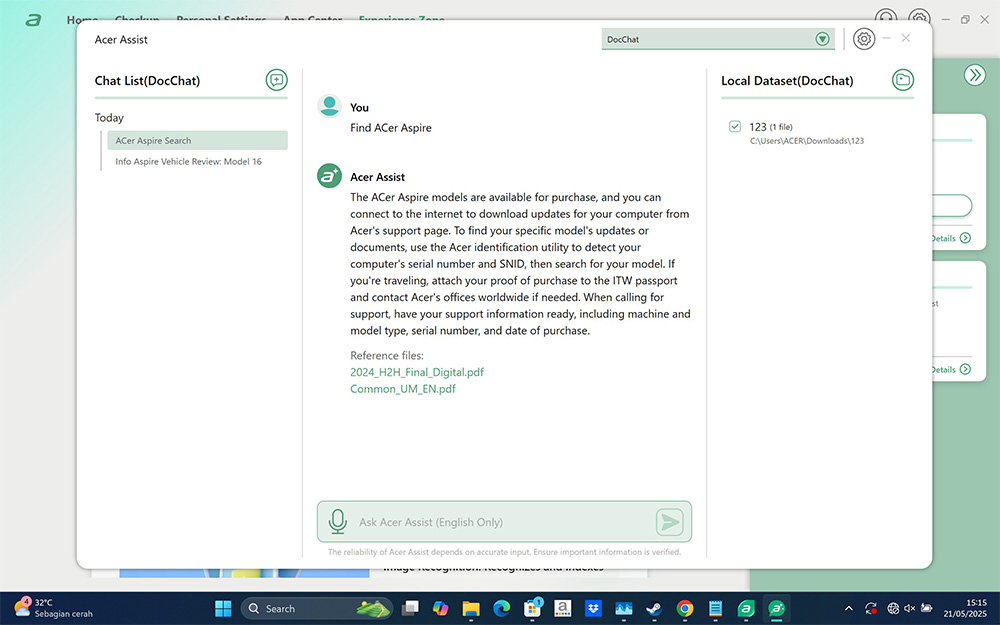Click the muted volume tray icon
1000x625 pixels.
tap(909, 608)
